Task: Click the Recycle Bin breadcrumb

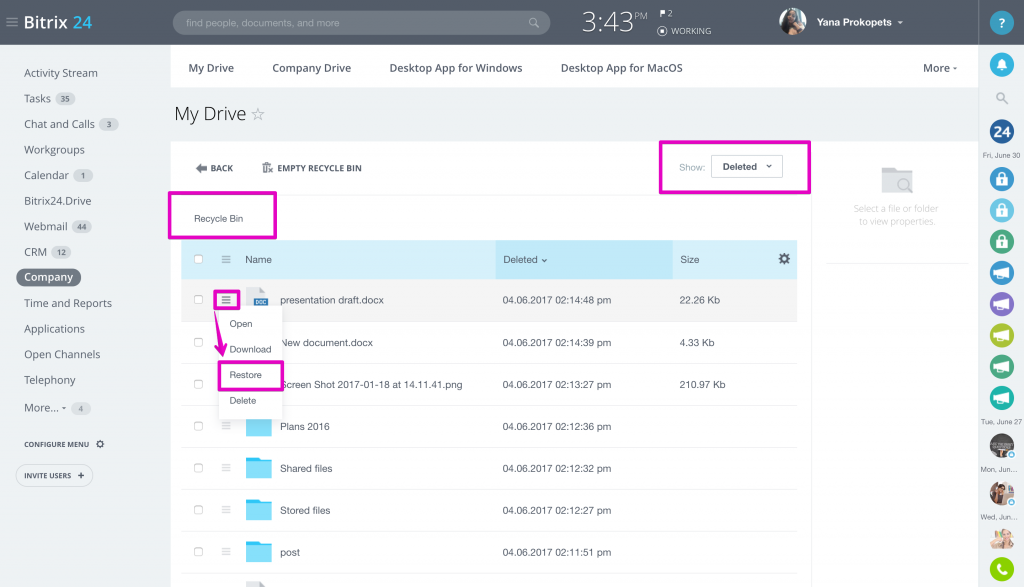Action: (219, 219)
